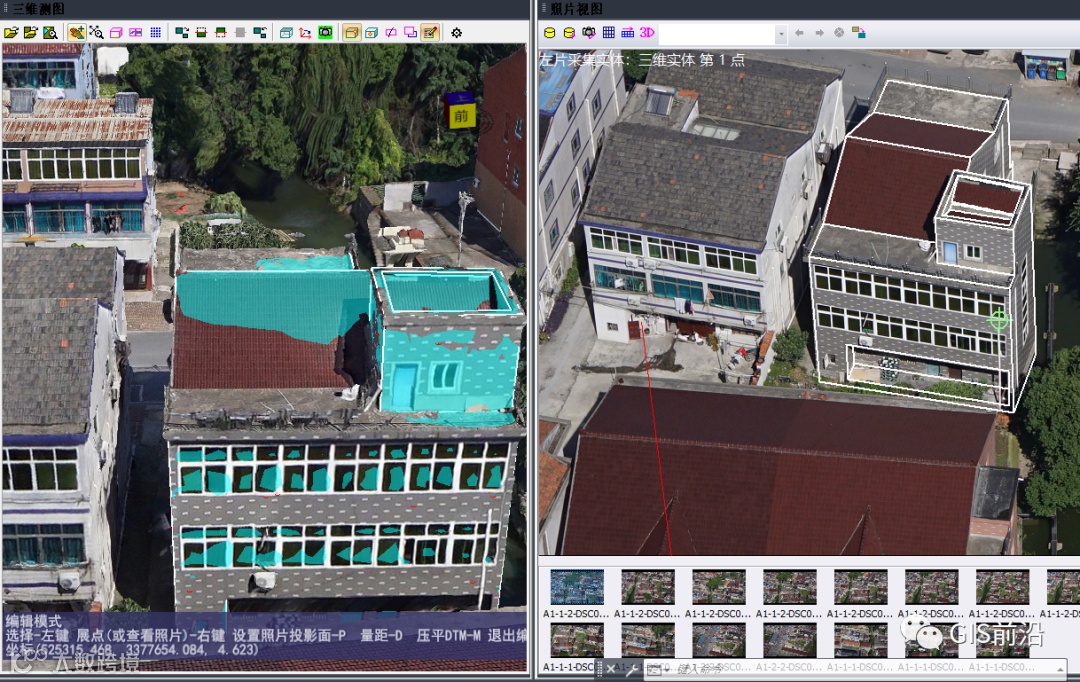Toggle the highlighted orange 3D box tool
The image size is (1080, 682).
click(x=351, y=32)
